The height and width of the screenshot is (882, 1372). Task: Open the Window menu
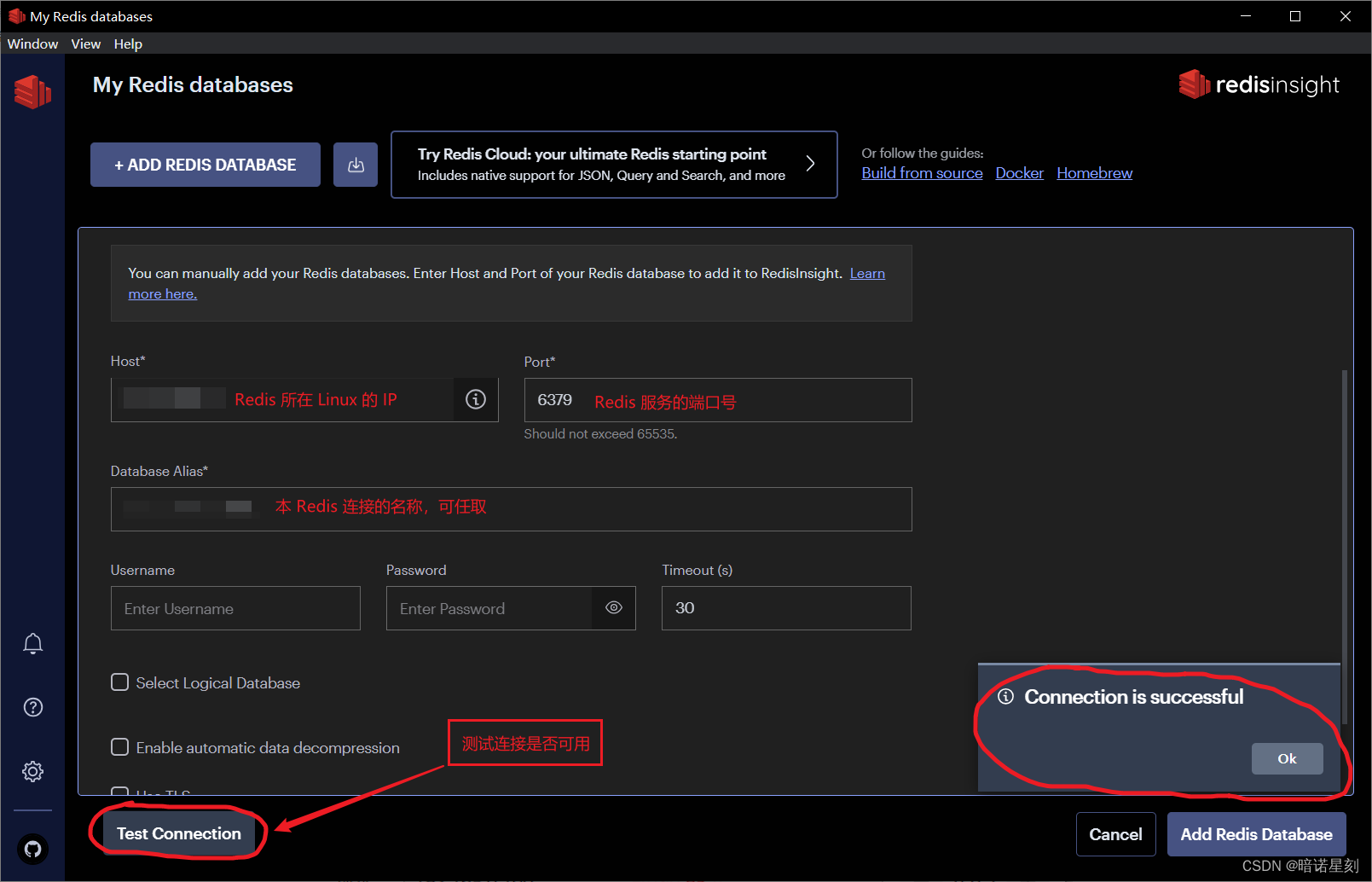32,44
